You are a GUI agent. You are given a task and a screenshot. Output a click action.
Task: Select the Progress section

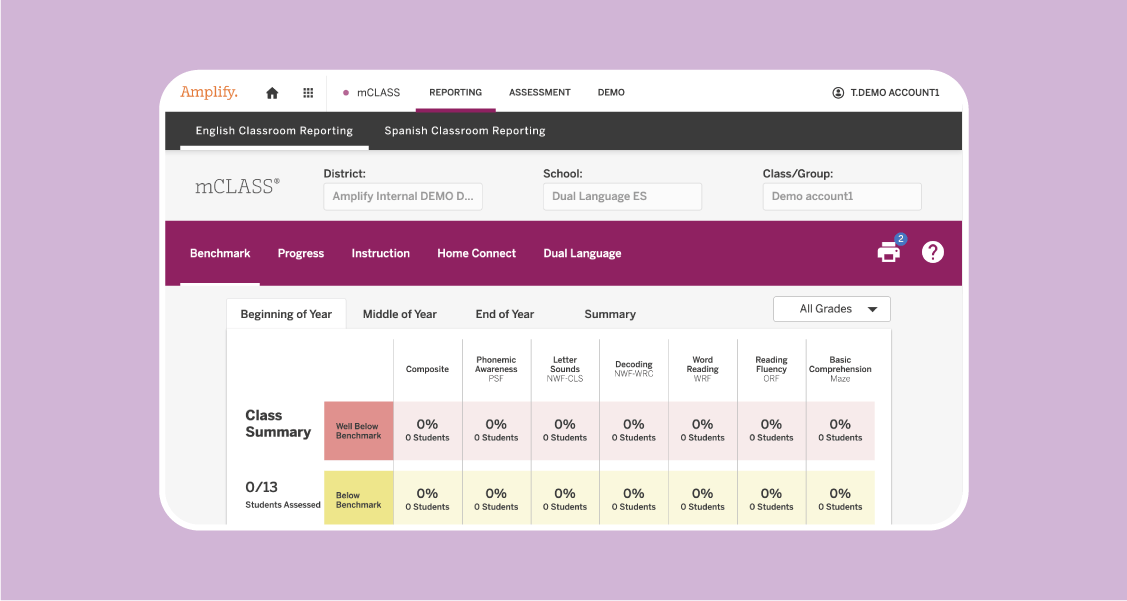click(x=300, y=253)
